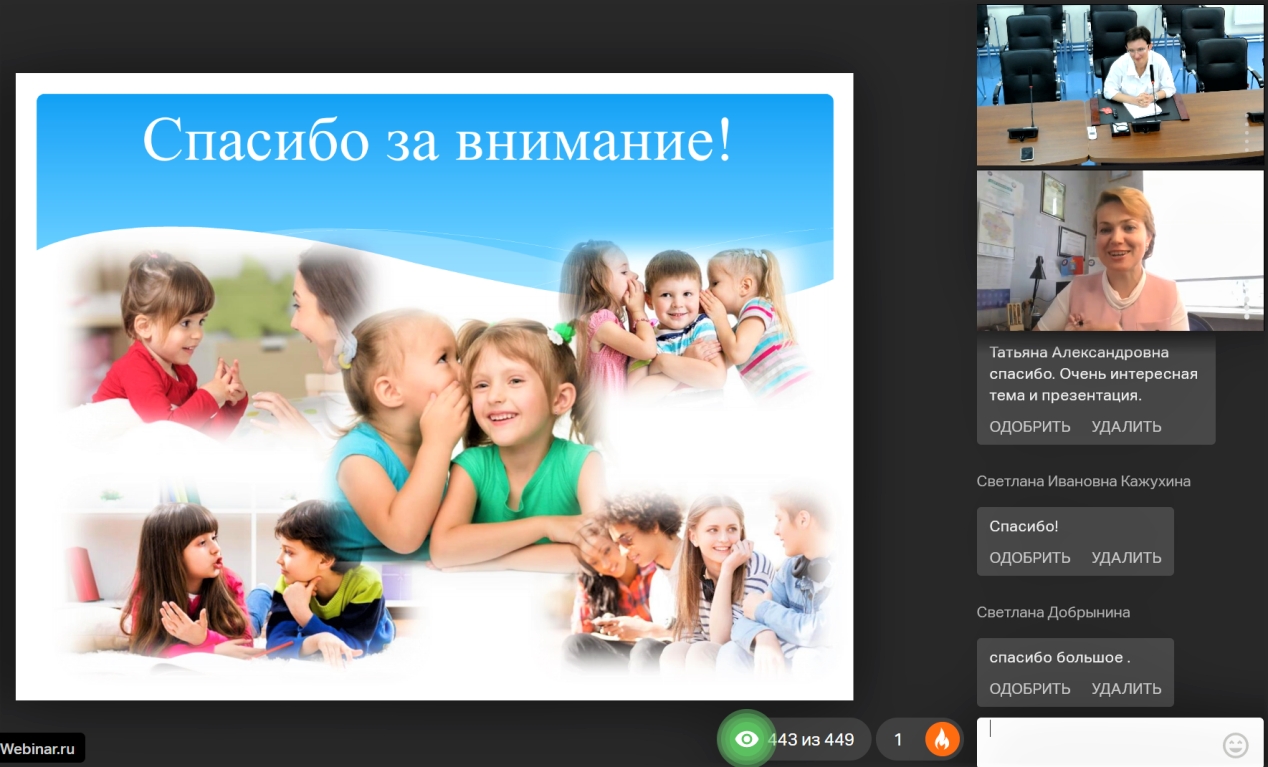
Task: Select the conference room video thumbnail
Action: pyautogui.click(x=1120, y=85)
